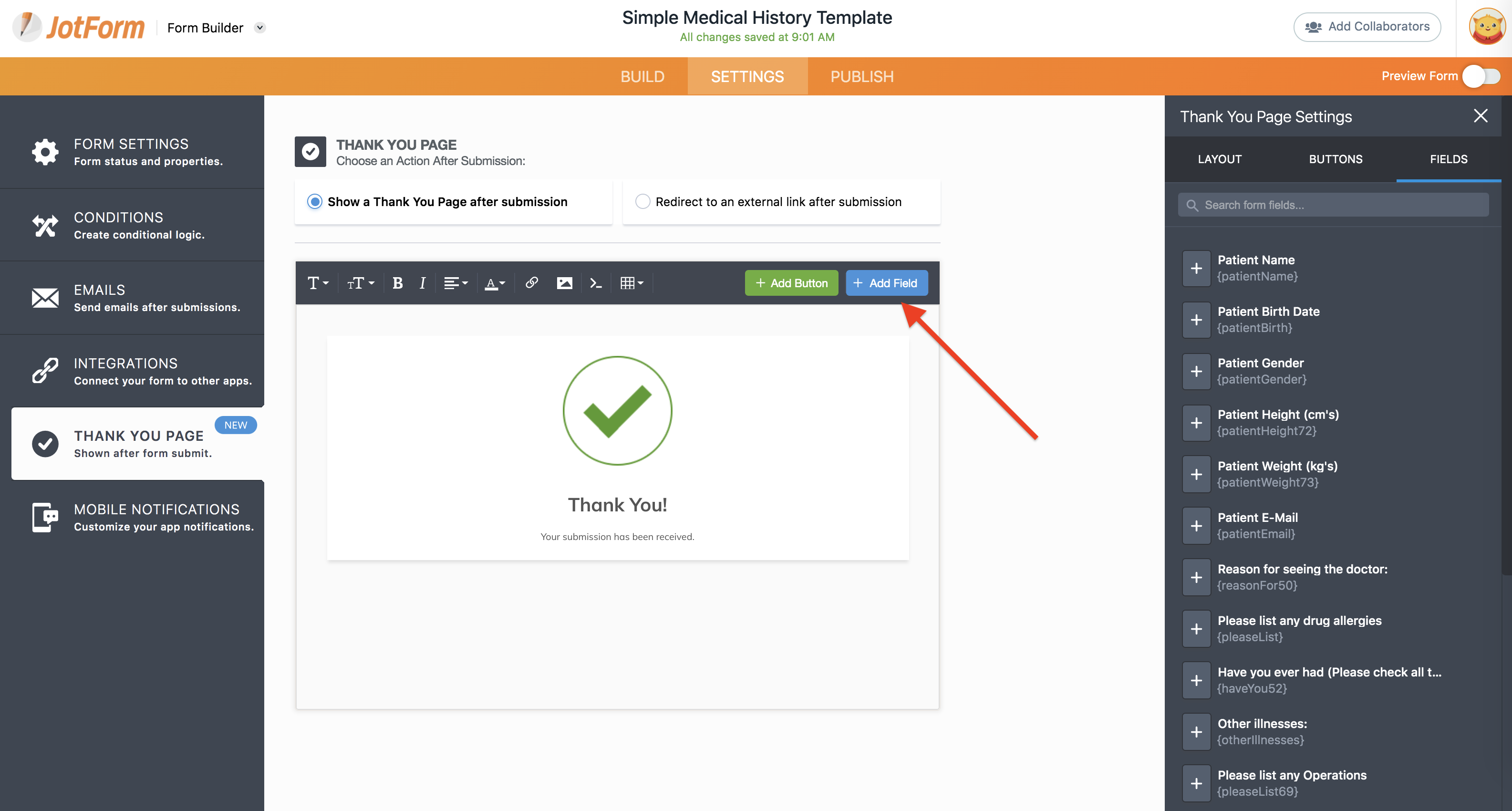The width and height of the screenshot is (1512, 811).
Task: Click the green Add Button button
Action: pyautogui.click(x=791, y=283)
